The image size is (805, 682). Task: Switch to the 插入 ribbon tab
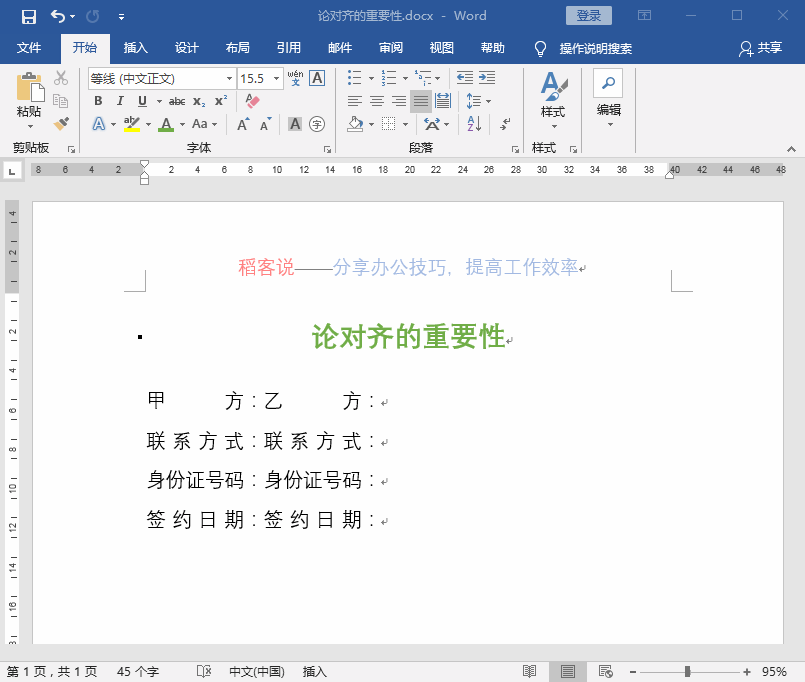(x=135, y=48)
